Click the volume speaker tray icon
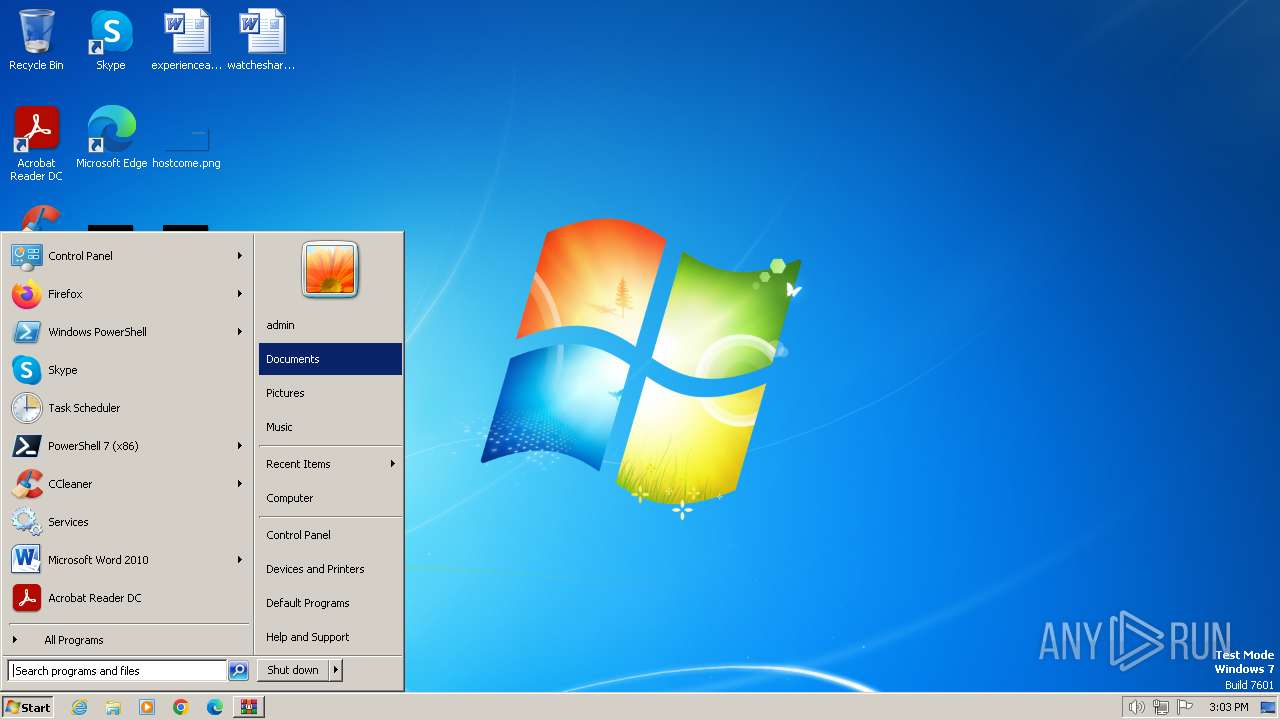1280x720 pixels. (x=1136, y=707)
